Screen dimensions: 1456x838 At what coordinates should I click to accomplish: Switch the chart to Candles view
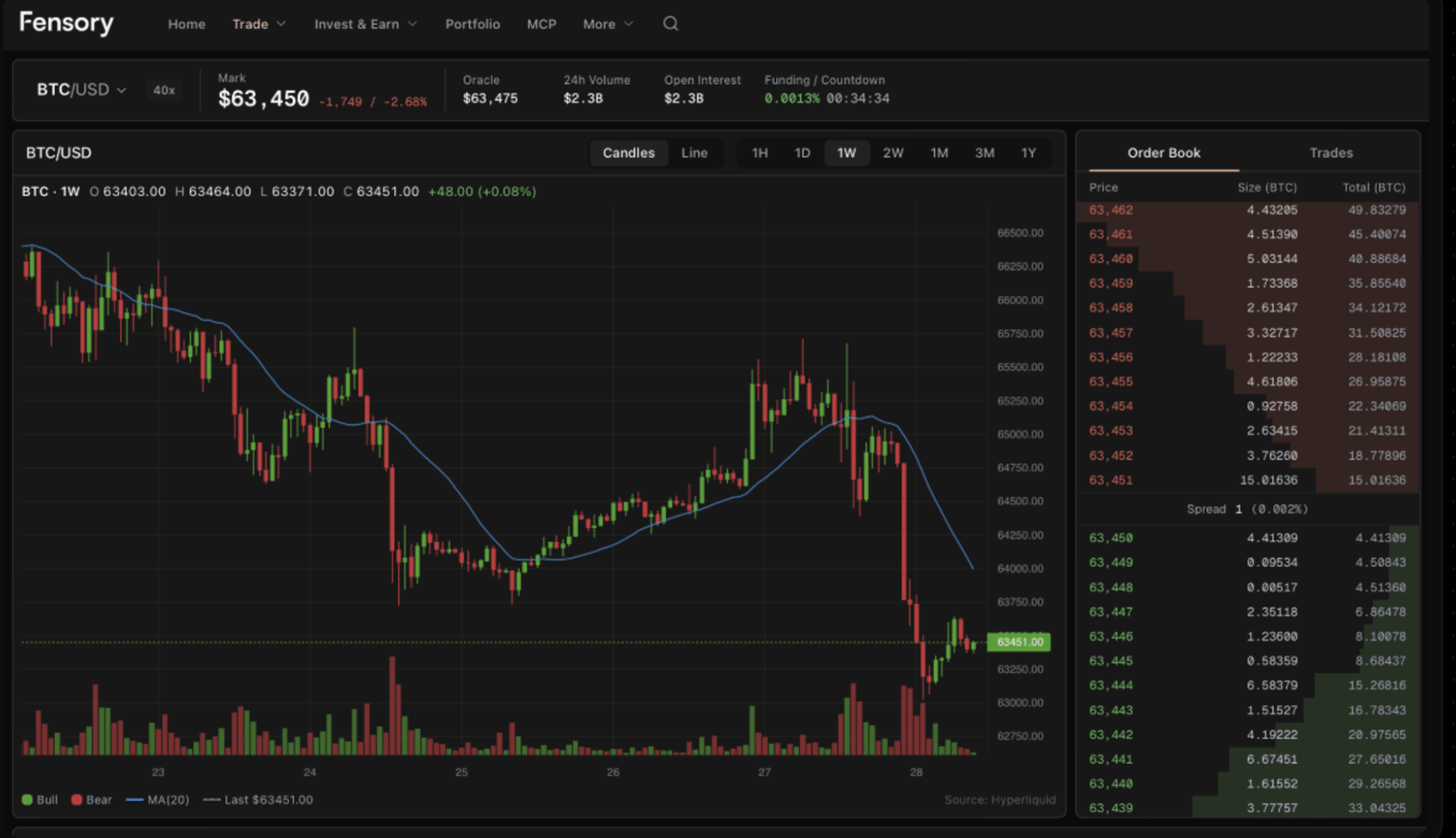[x=628, y=153]
